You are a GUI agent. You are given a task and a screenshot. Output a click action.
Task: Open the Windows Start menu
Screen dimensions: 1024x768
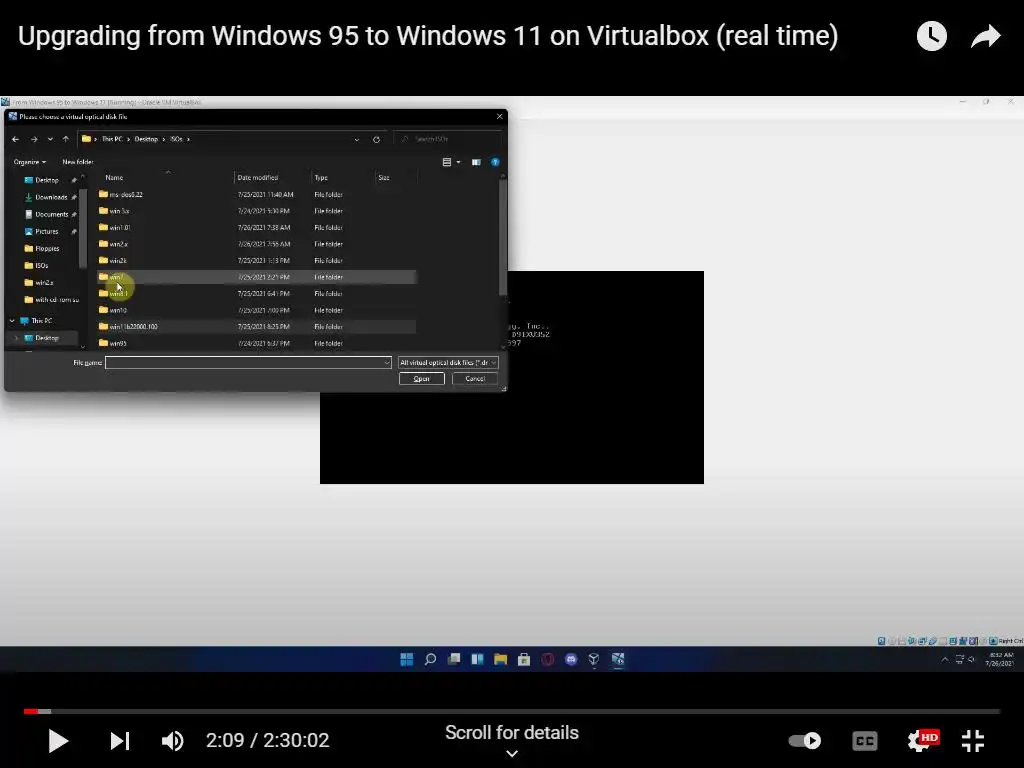click(406, 659)
